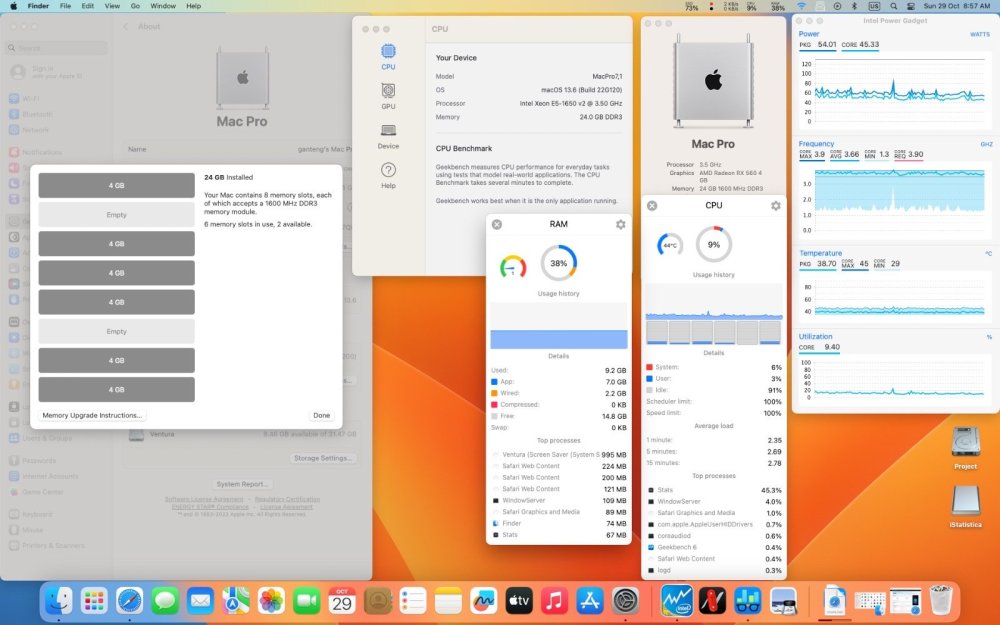
Task: Open the Finder menu
Action: click(x=38, y=6)
